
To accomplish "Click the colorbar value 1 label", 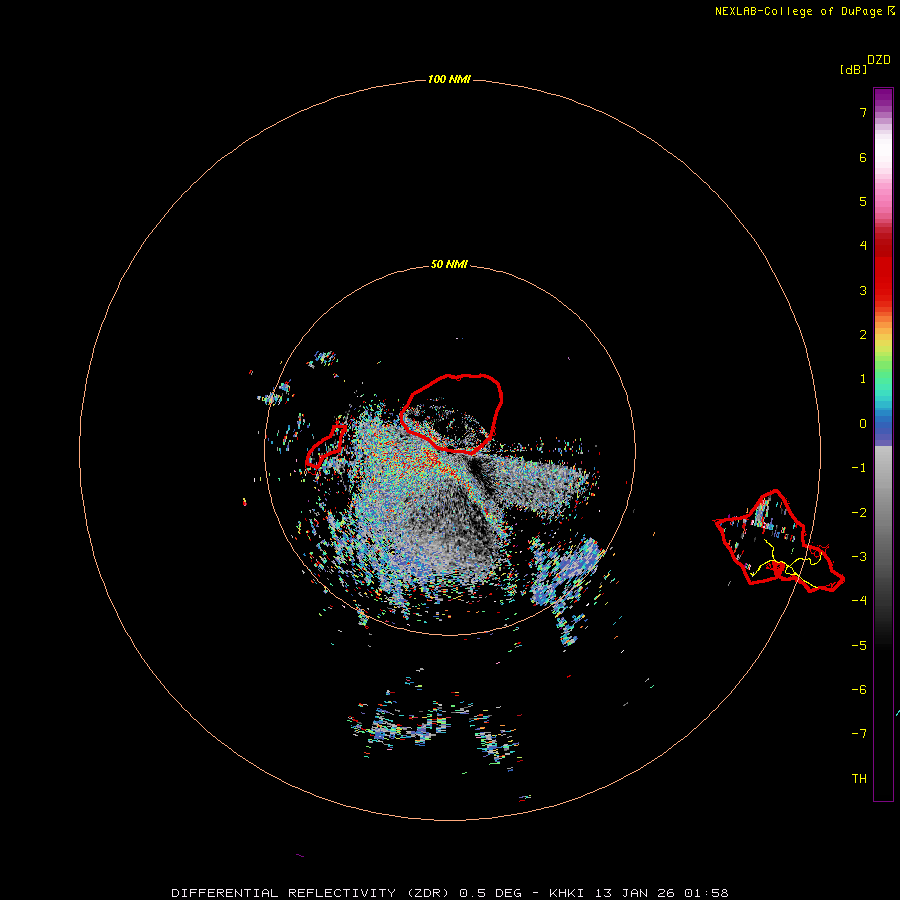I will coord(863,379).
